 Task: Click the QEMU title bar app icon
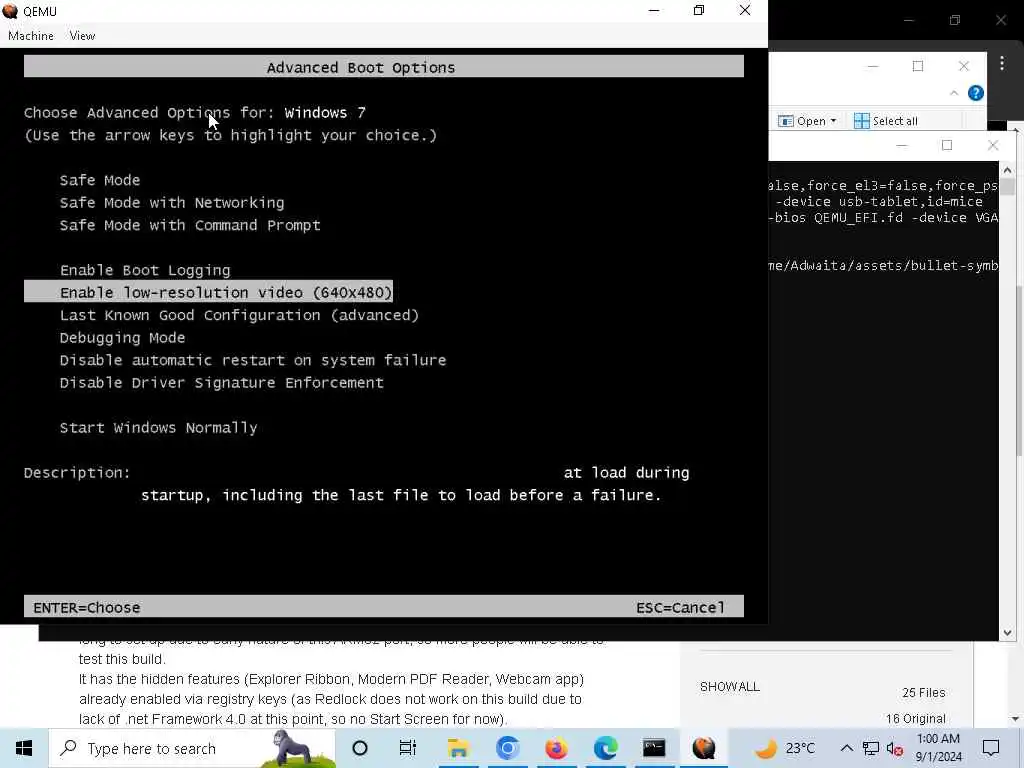(10, 11)
